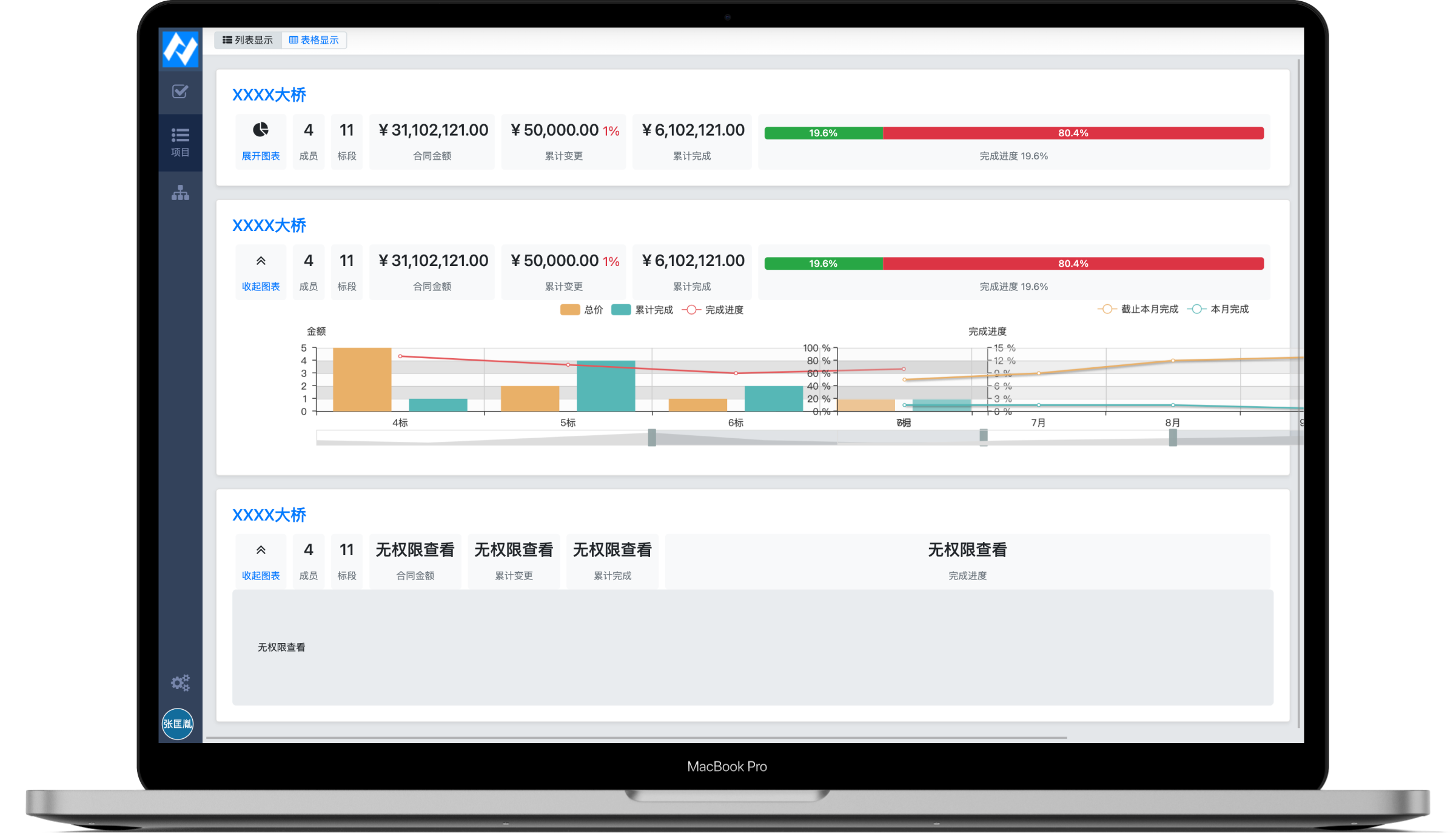Toggle 本月完成 legend series
This screenshot has height=834, width=1456.
click(x=1218, y=309)
